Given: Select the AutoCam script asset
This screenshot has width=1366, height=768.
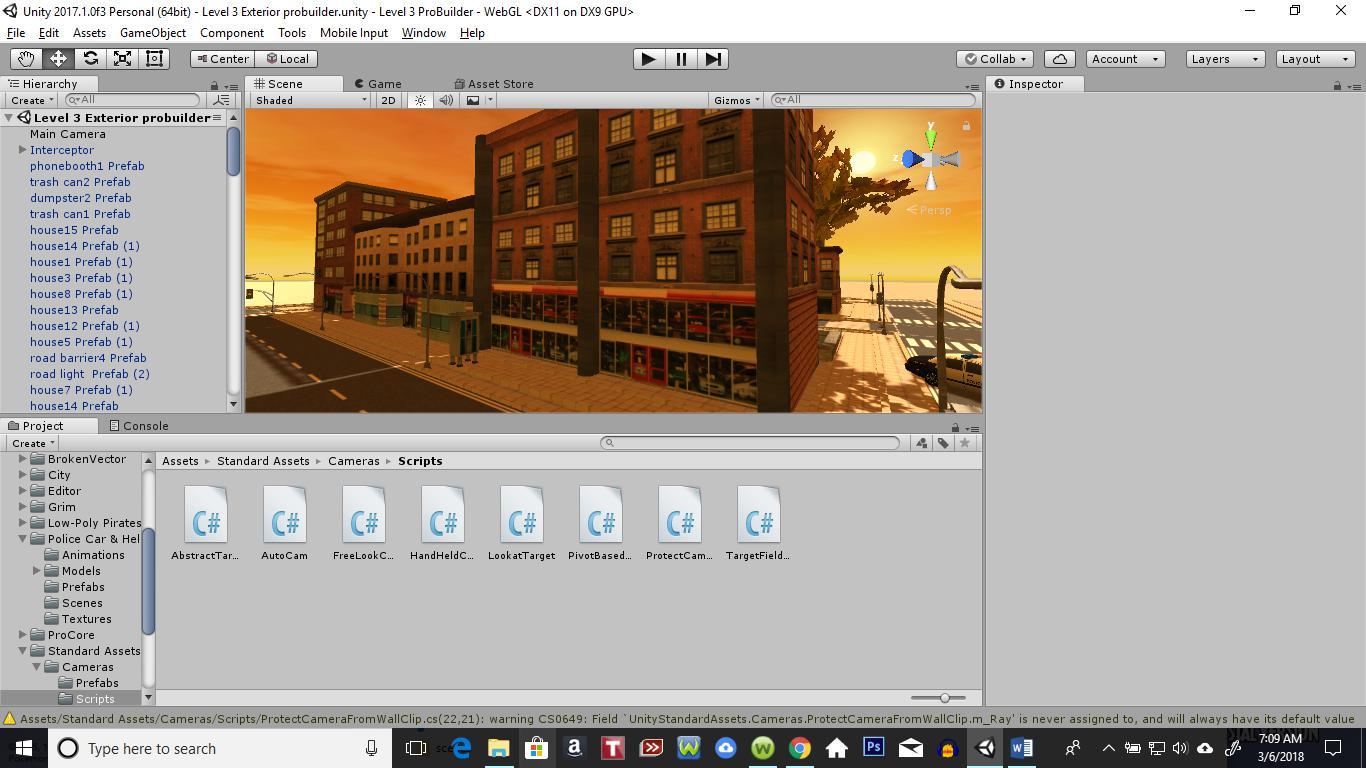Looking at the screenshot, I should (284, 523).
